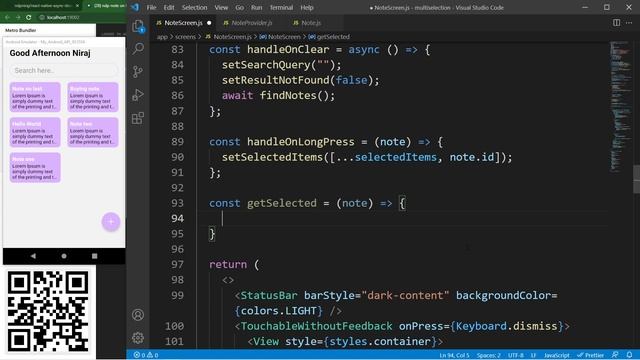Change language mode JavaScript in status bar
Screen dimensions: 640x360
click(557, 355)
